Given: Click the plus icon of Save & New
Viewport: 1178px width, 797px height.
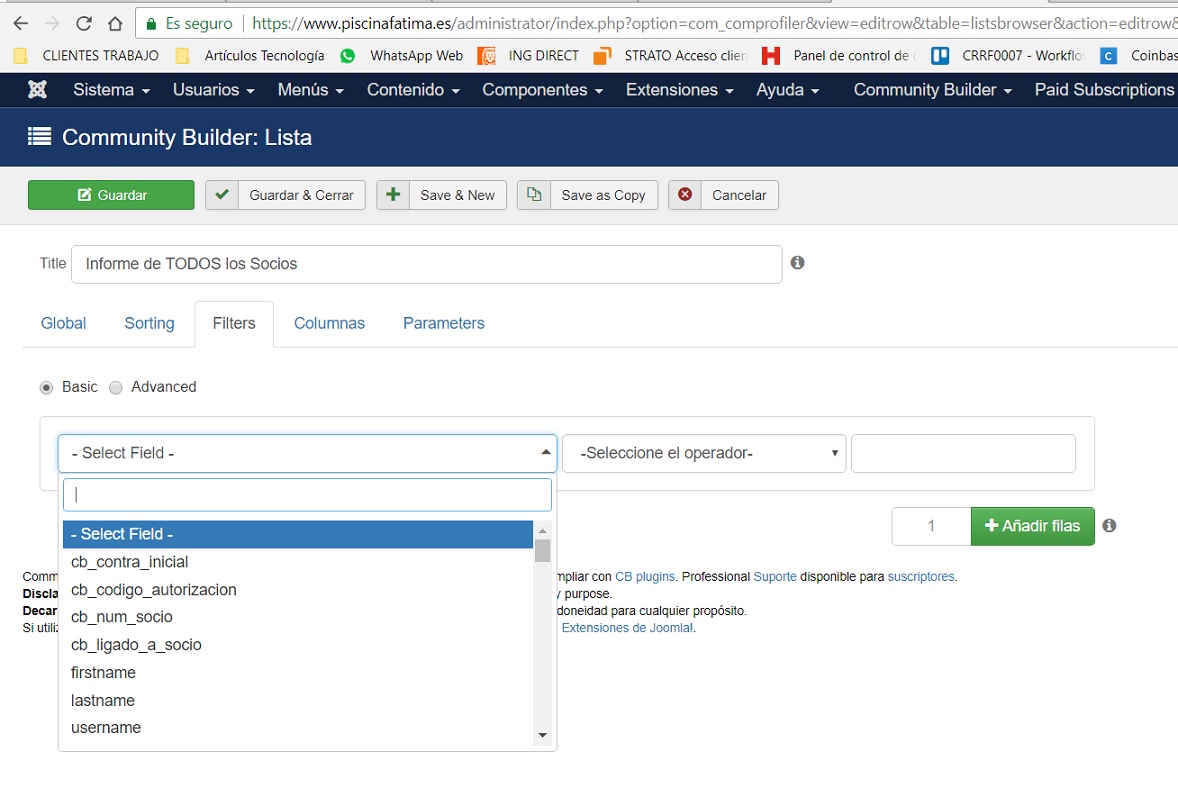Looking at the screenshot, I should click(393, 195).
